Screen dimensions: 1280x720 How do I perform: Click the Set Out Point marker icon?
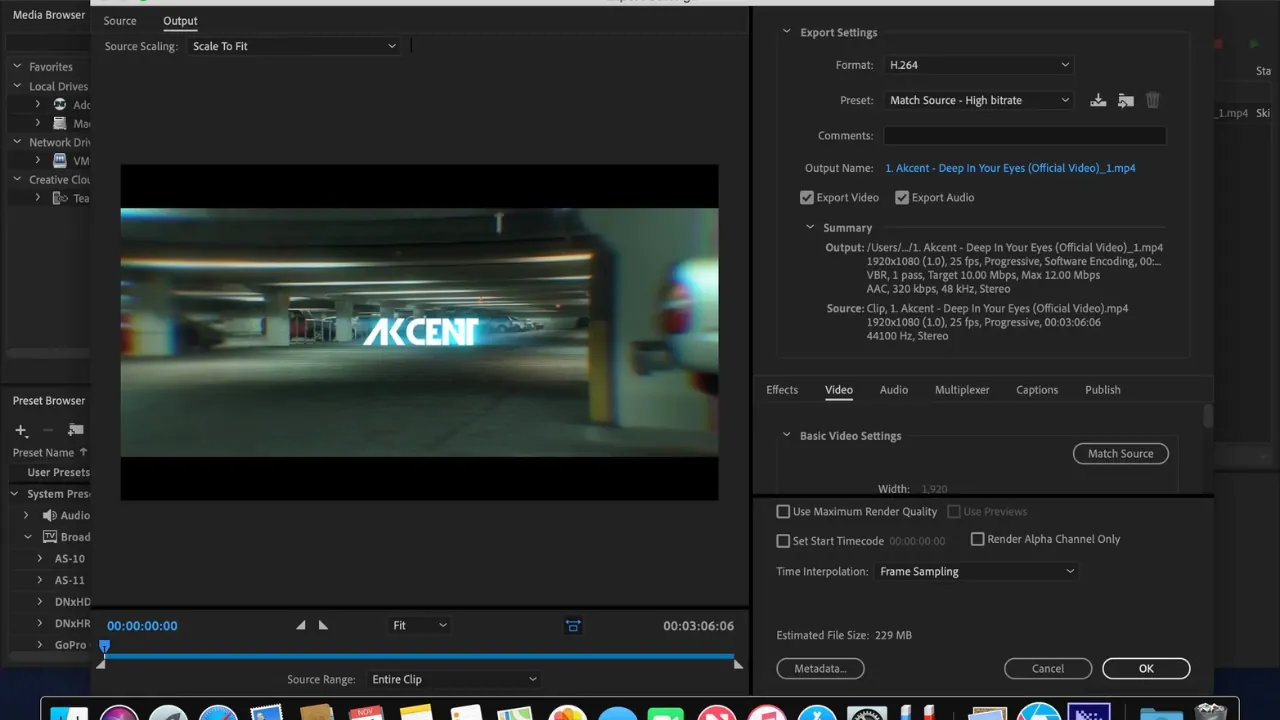pyautogui.click(x=323, y=625)
